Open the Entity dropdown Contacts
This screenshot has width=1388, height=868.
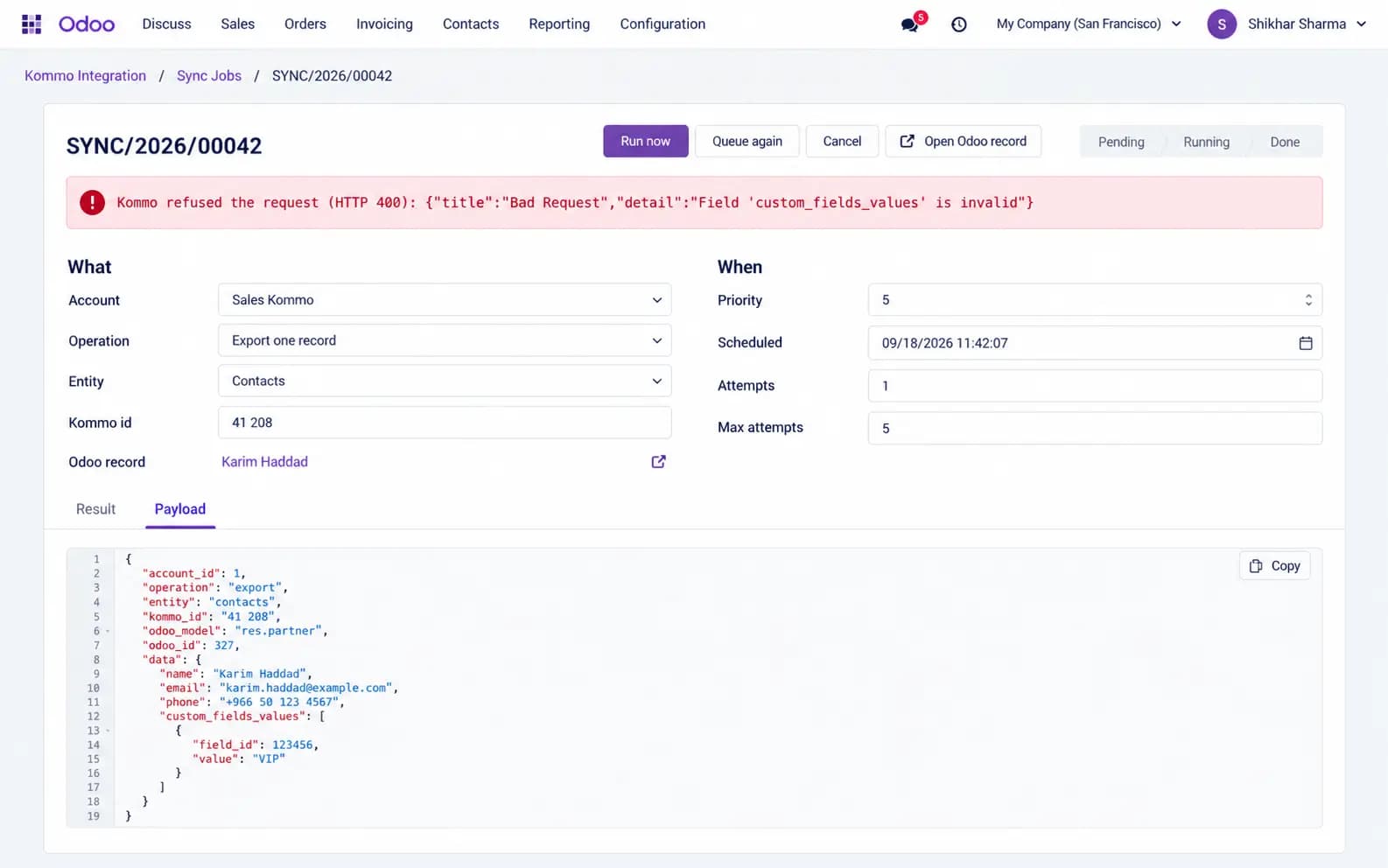coord(445,381)
